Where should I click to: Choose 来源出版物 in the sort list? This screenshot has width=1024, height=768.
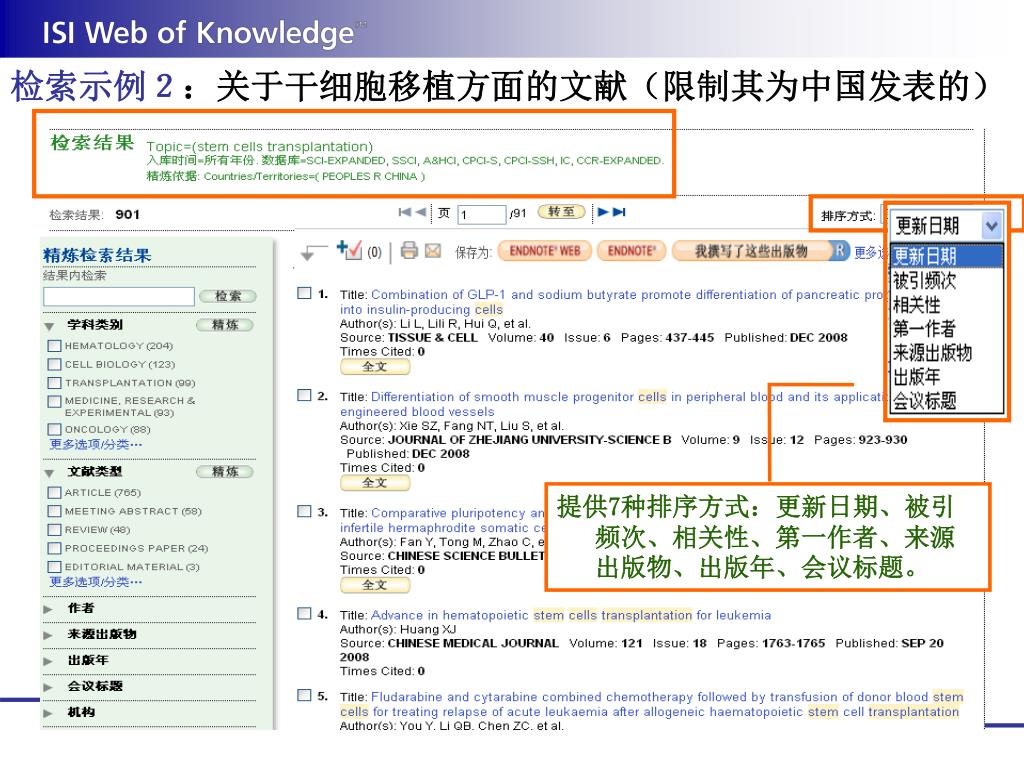click(x=946, y=353)
